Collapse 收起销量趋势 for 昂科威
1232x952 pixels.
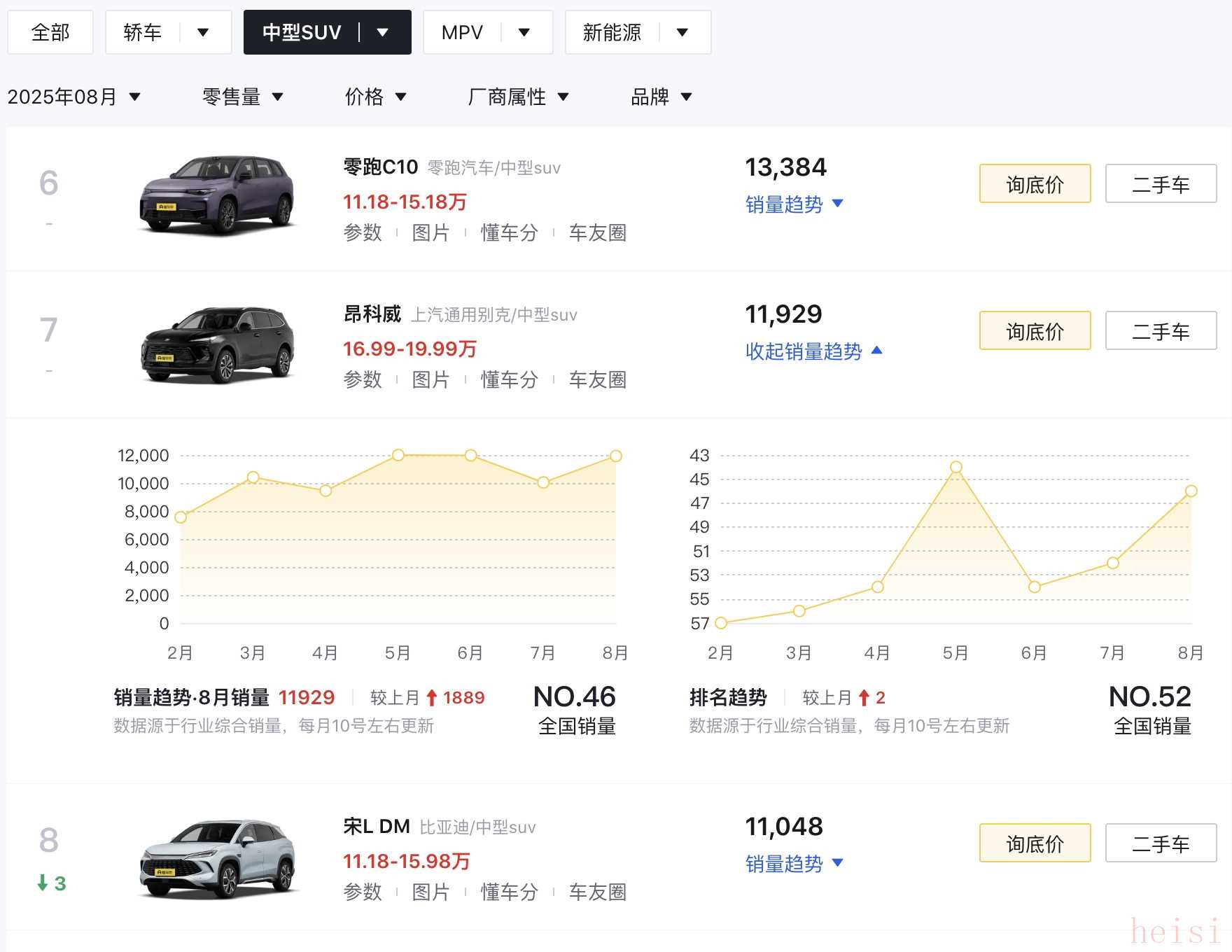tap(813, 351)
